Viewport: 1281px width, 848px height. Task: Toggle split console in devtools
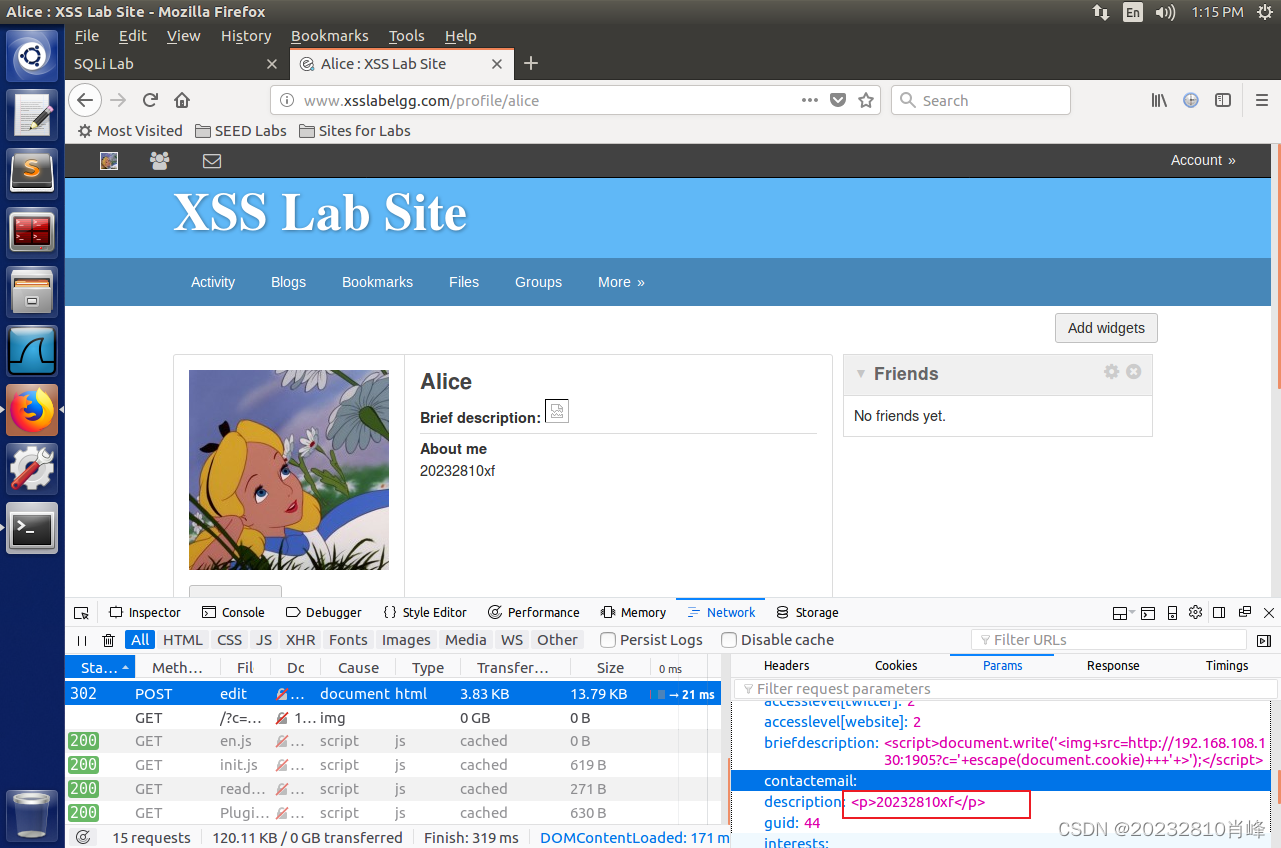click(x=1147, y=613)
